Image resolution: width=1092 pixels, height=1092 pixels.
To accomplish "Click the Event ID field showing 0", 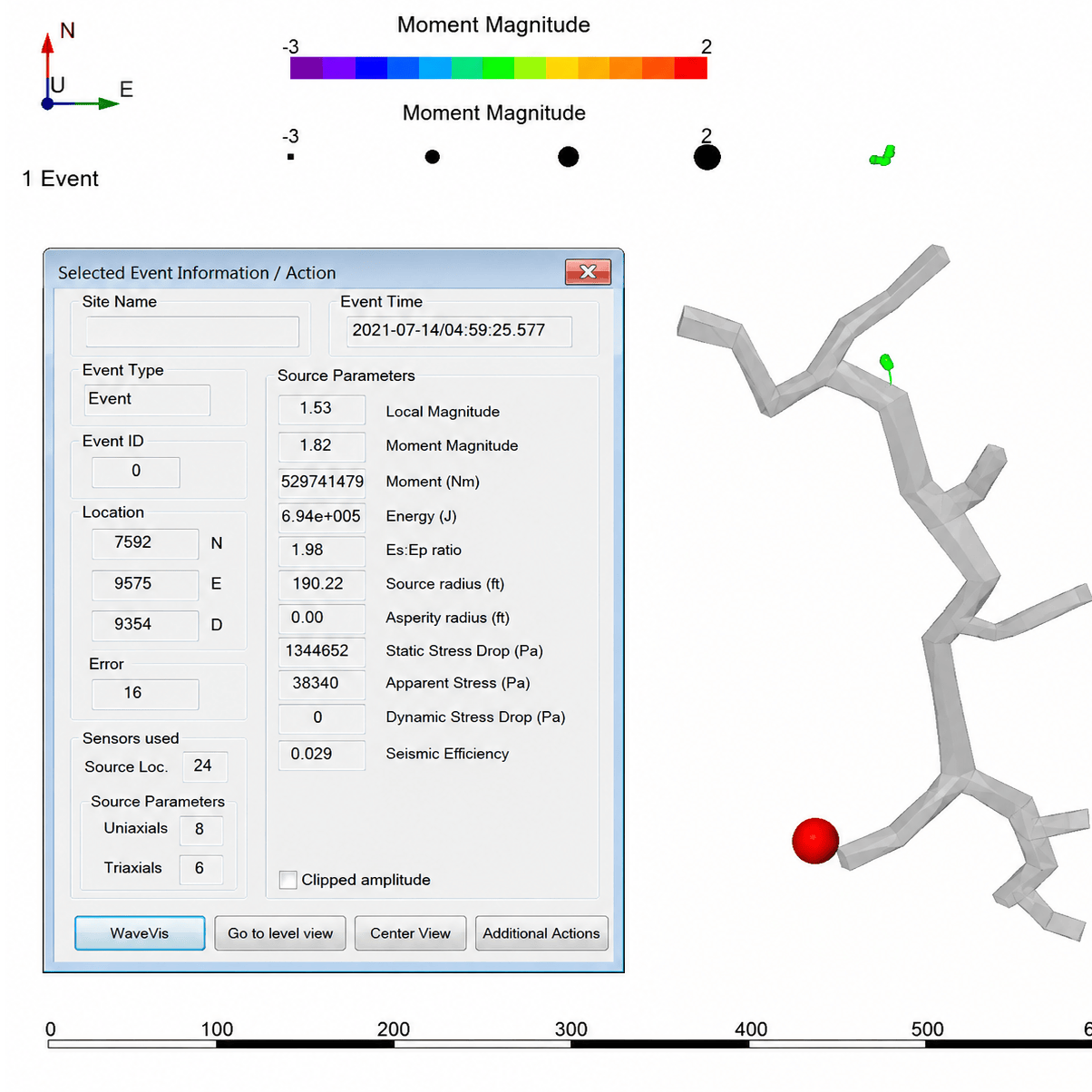I will (136, 472).
